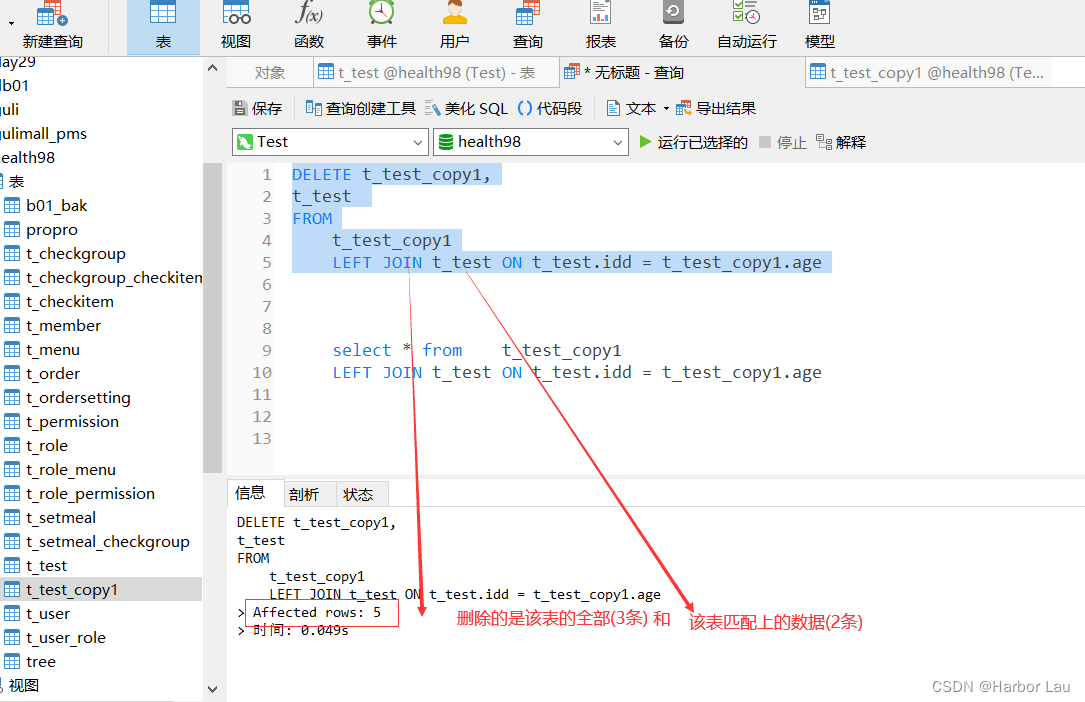Click the sidebar scrollbar up arrow
The height and width of the screenshot is (702, 1085).
[212, 68]
